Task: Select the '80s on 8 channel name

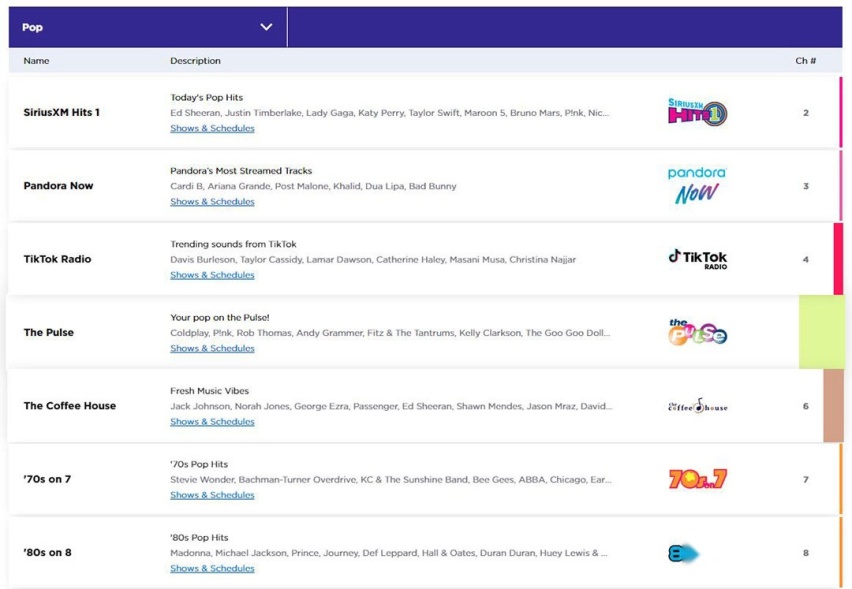Action: tap(47, 553)
